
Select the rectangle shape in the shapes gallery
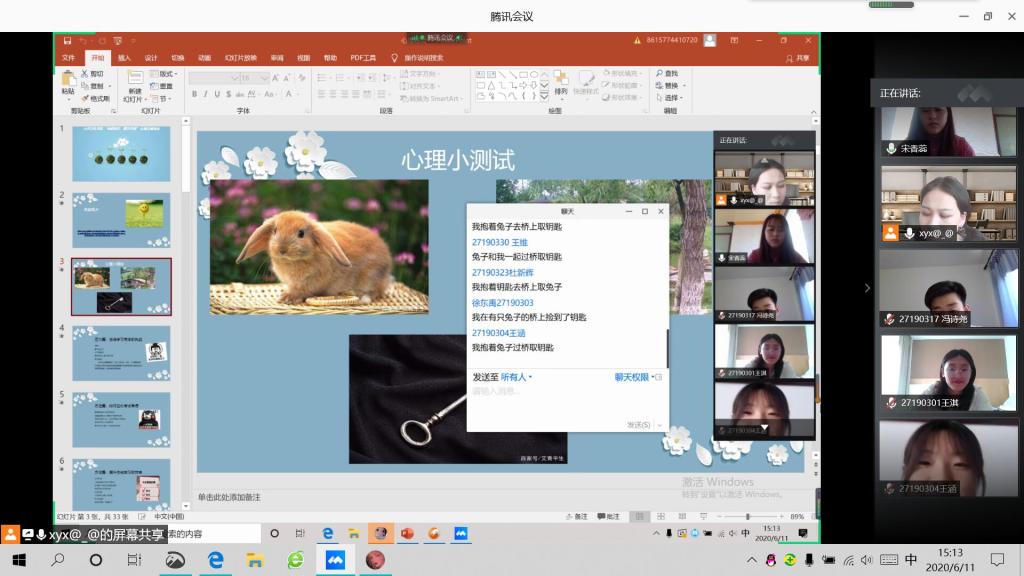pyautogui.click(x=523, y=74)
